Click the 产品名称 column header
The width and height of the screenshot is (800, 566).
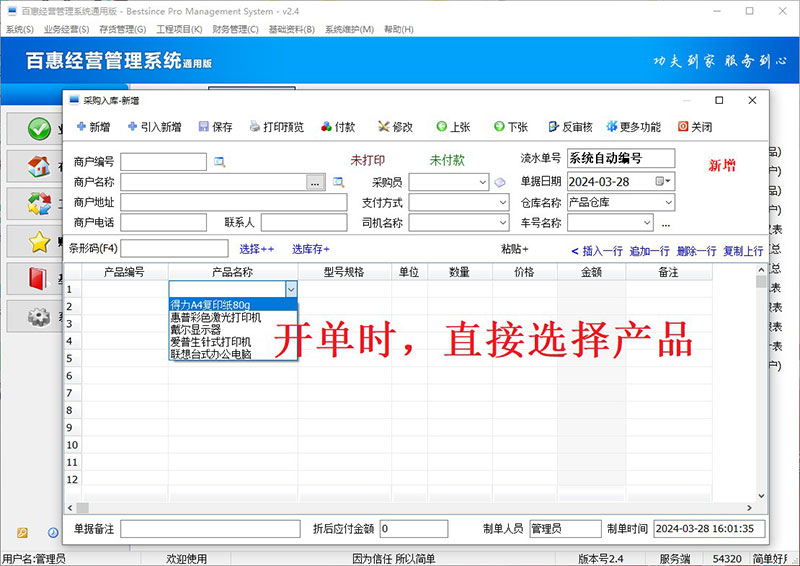pyautogui.click(x=233, y=272)
